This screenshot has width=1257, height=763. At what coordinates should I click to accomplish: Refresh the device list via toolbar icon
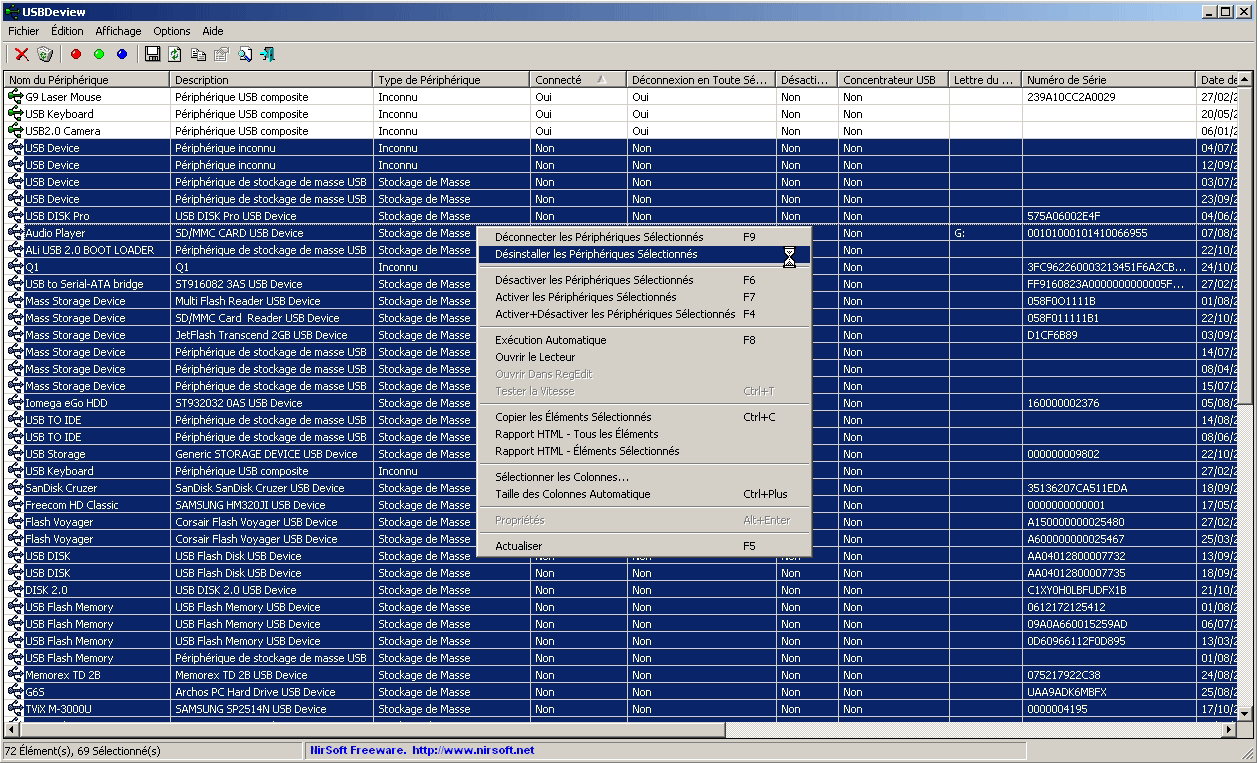pyautogui.click(x=175, y=54)
